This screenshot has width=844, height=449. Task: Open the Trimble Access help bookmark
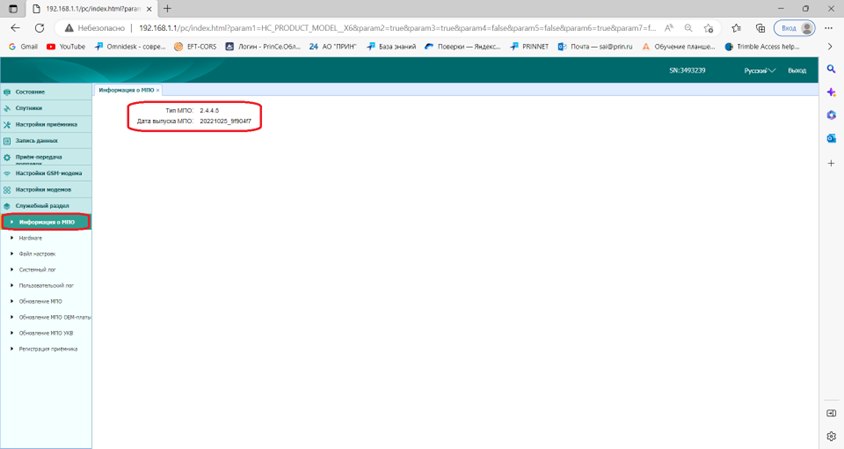click(x=762, y=47)
